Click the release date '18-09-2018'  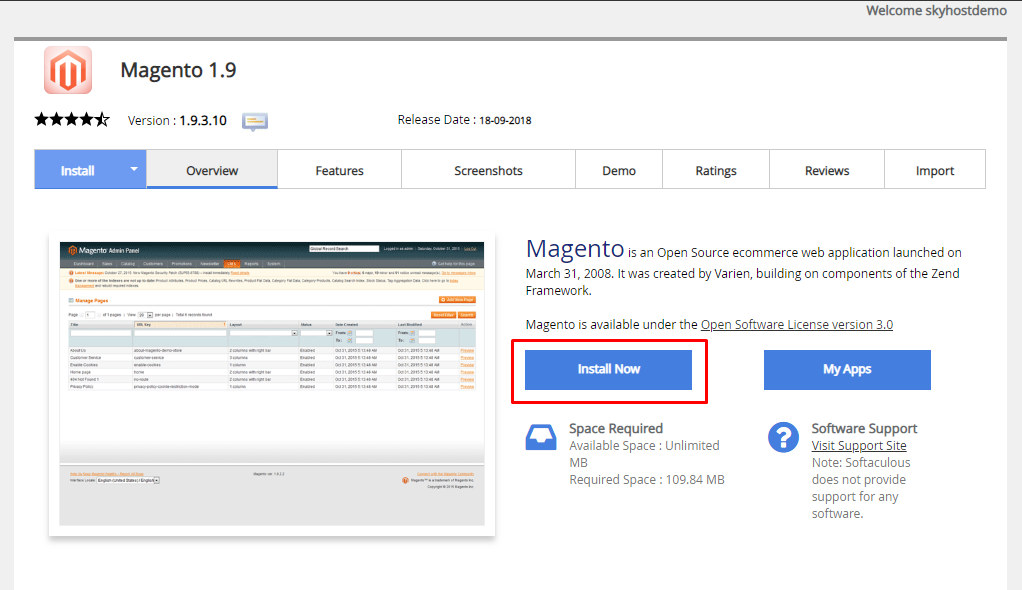(x=505, y=120)
